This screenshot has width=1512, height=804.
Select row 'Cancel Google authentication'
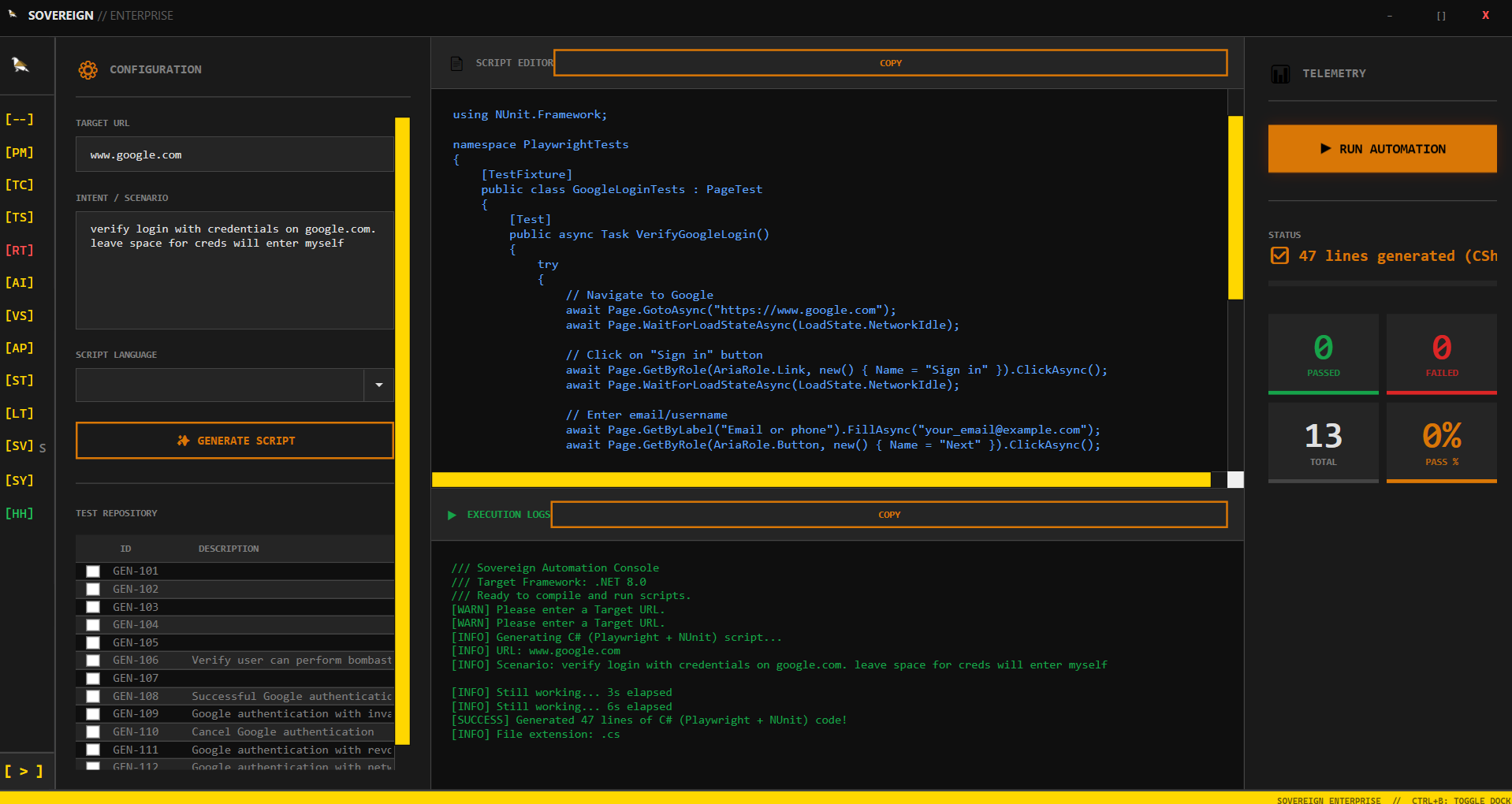click(235, 731)
